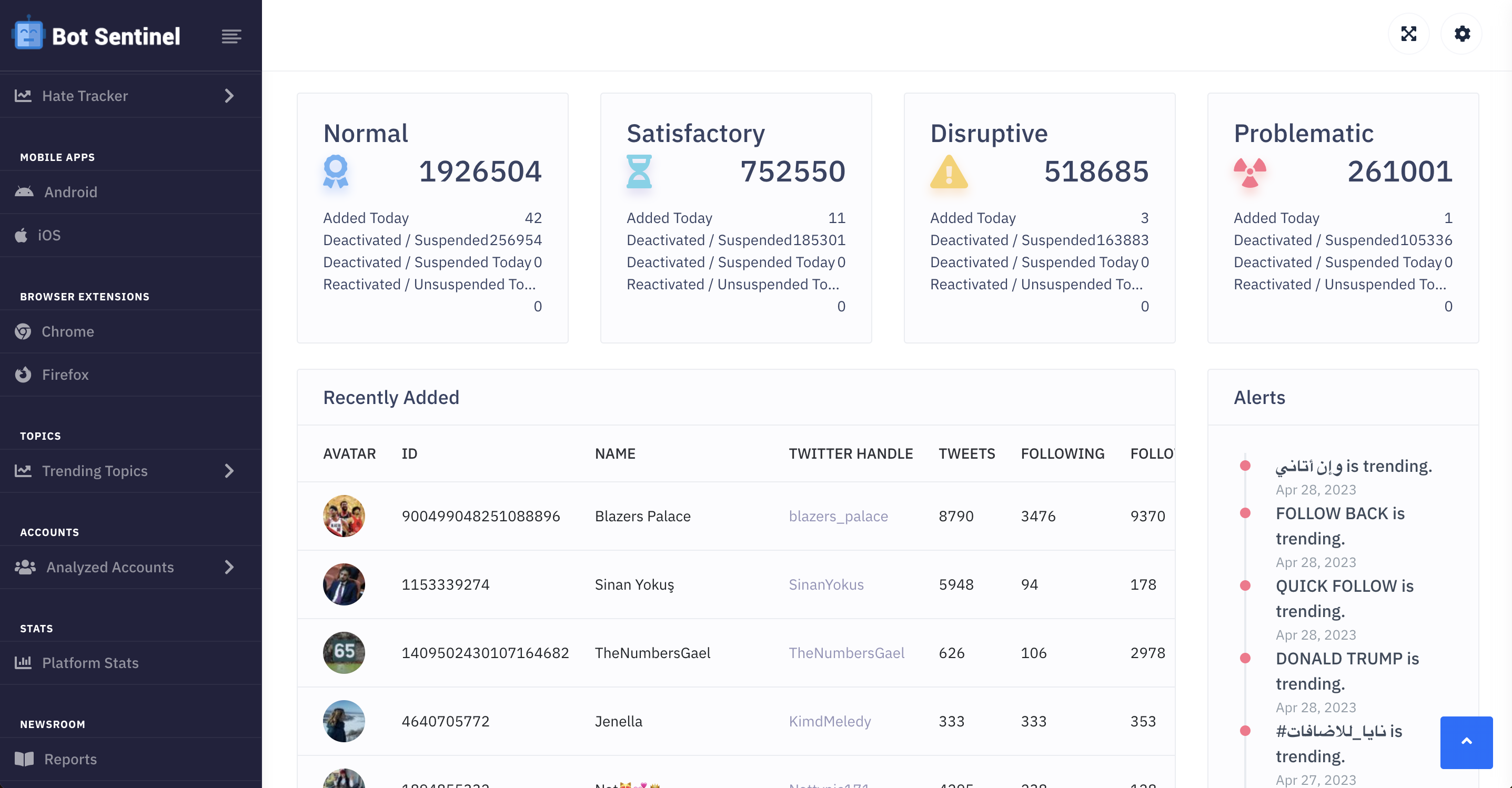Open the Firefox extension menu item
Screen dimensions: 1512x788
coord(131,375)
